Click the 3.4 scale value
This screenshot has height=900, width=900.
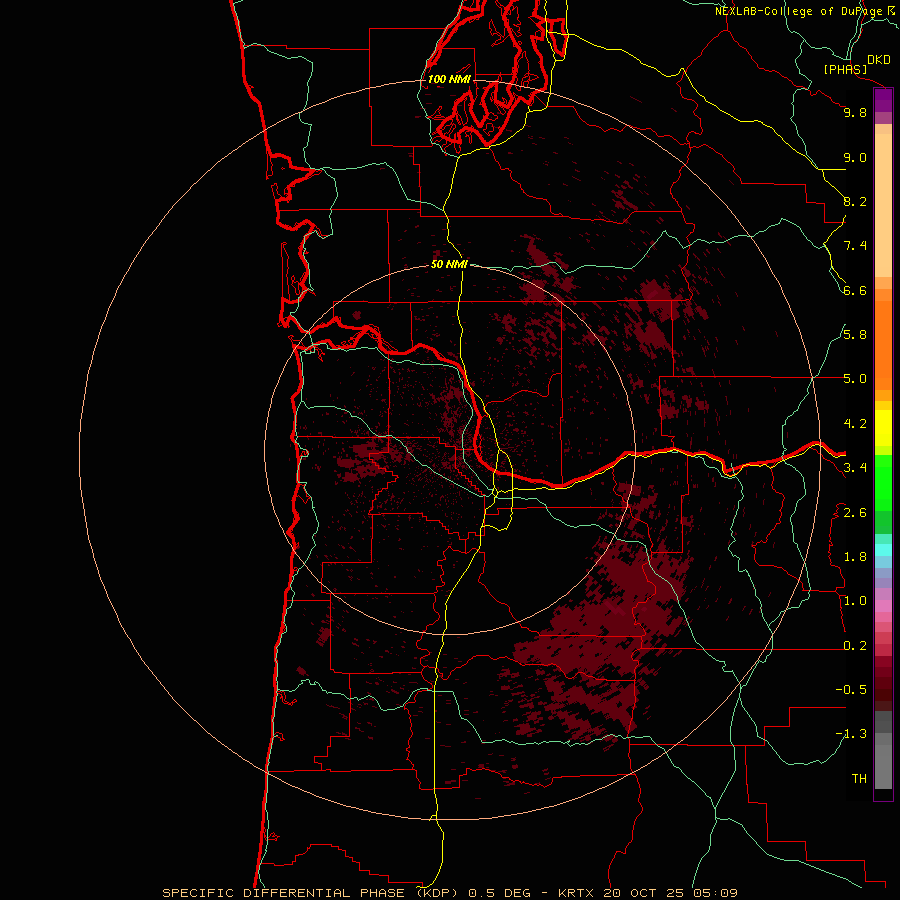pos(855,468)
